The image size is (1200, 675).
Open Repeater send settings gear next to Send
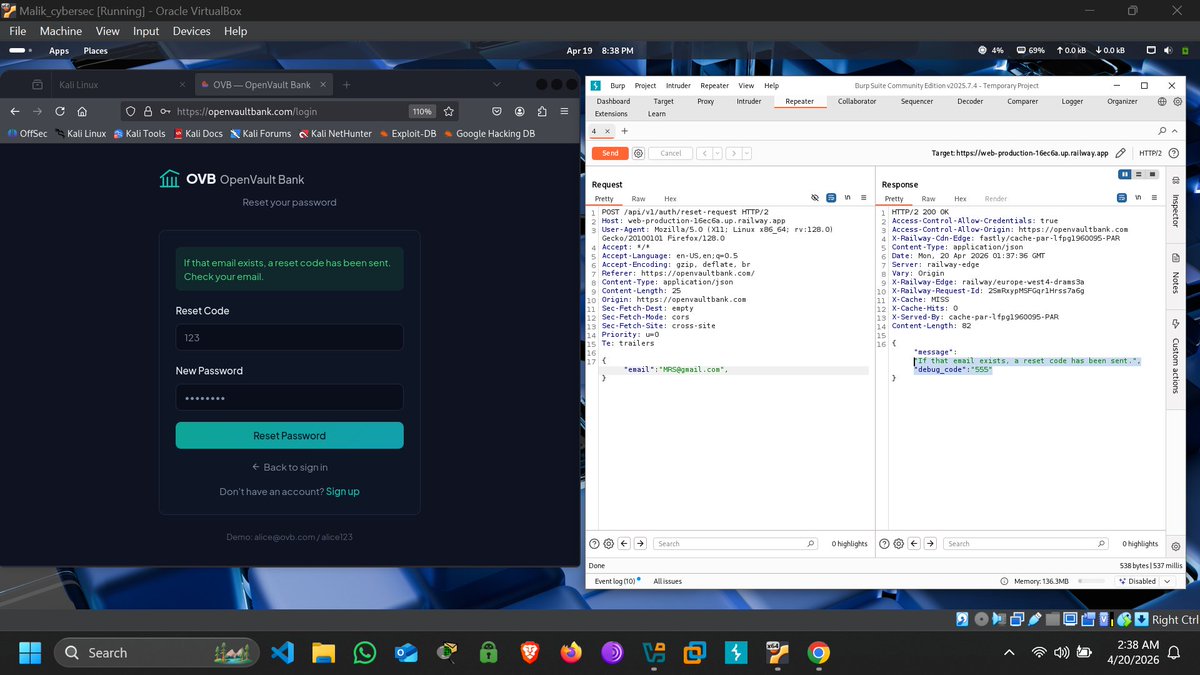click(x=638, y=153)
